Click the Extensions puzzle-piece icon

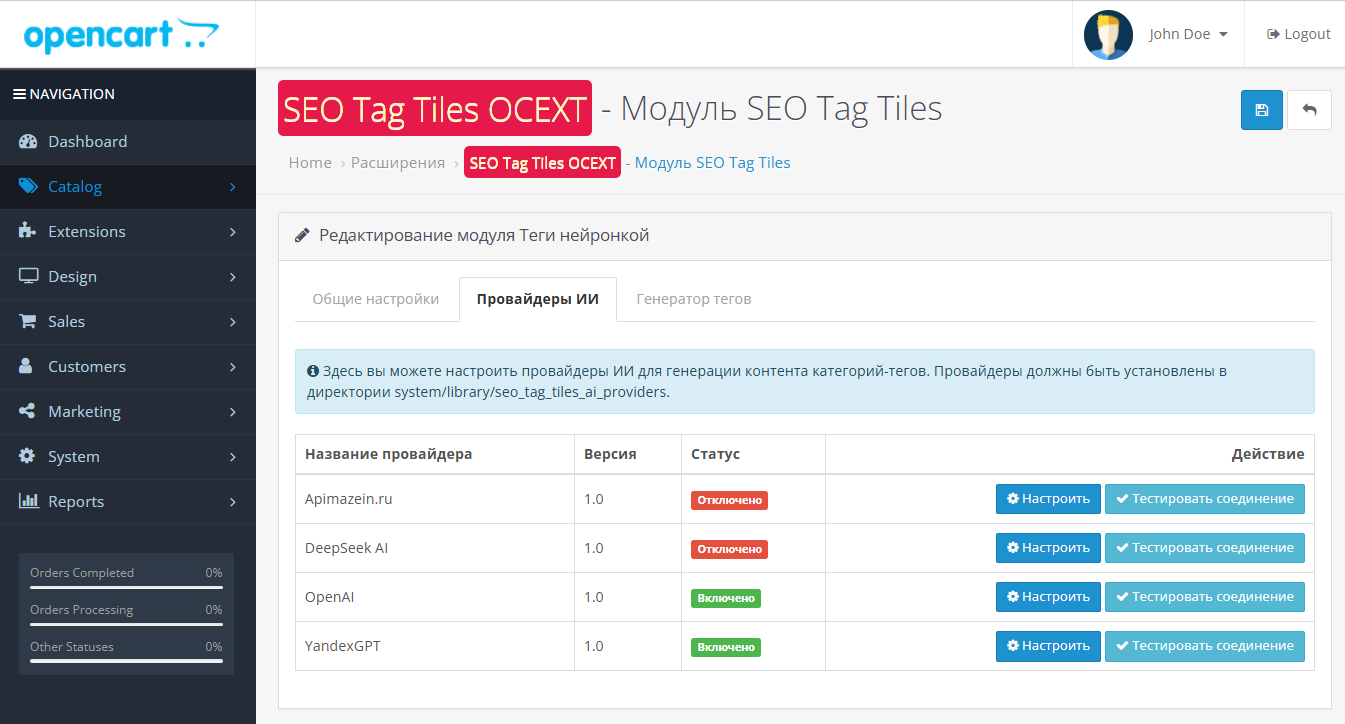point(28,232)
